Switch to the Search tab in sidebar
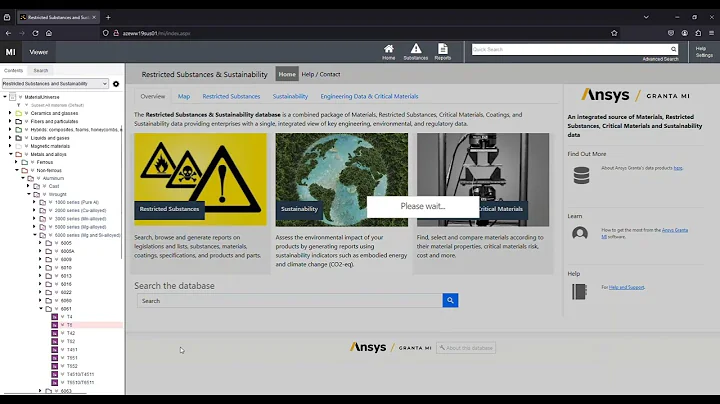720x404 pixels. 40,71
